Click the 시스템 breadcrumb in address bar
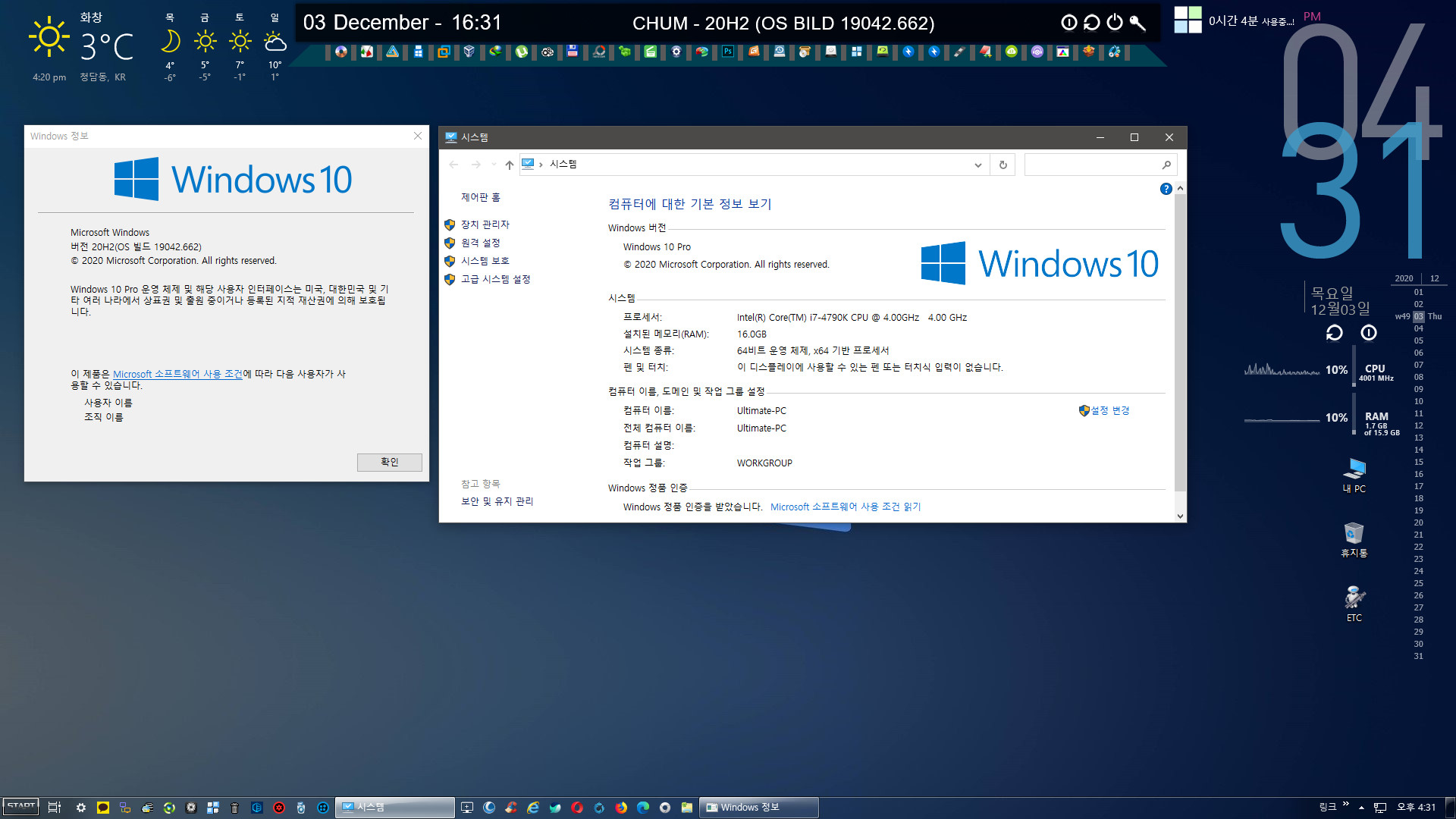Viewport: 1456px width, 819px height. click(563, 165)
